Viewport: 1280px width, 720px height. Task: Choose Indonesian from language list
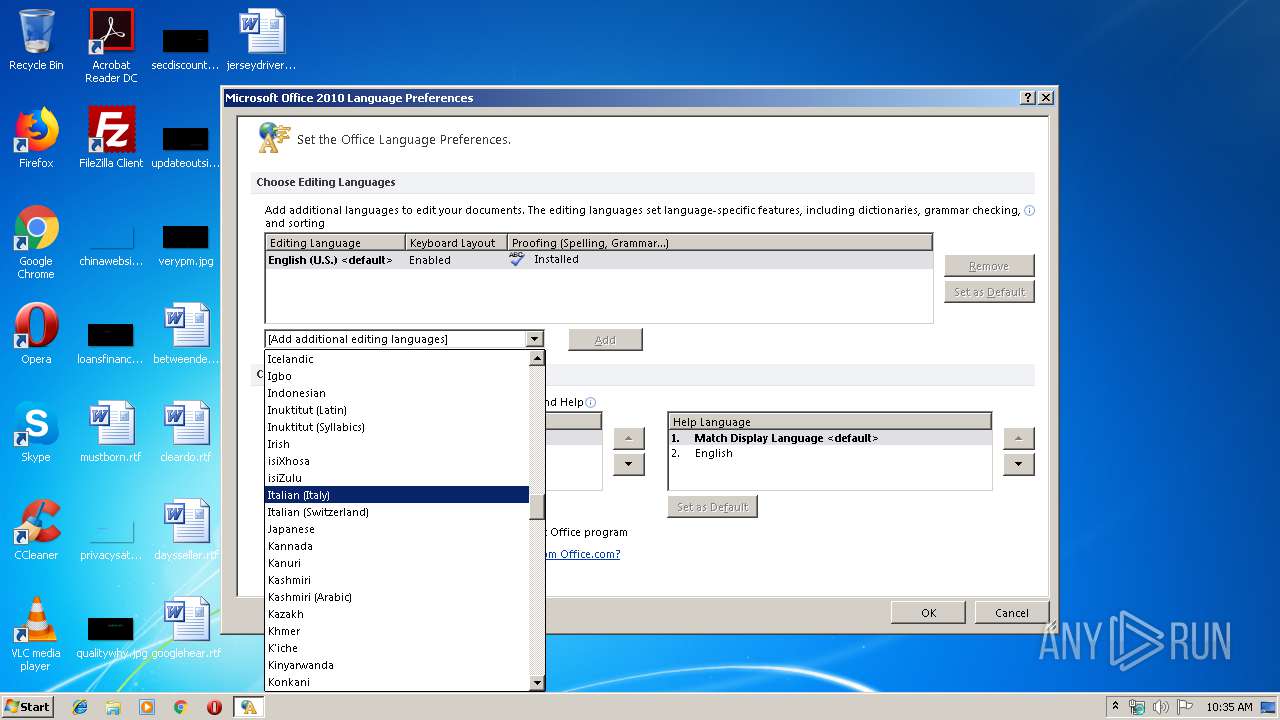[x=397, y=393]
